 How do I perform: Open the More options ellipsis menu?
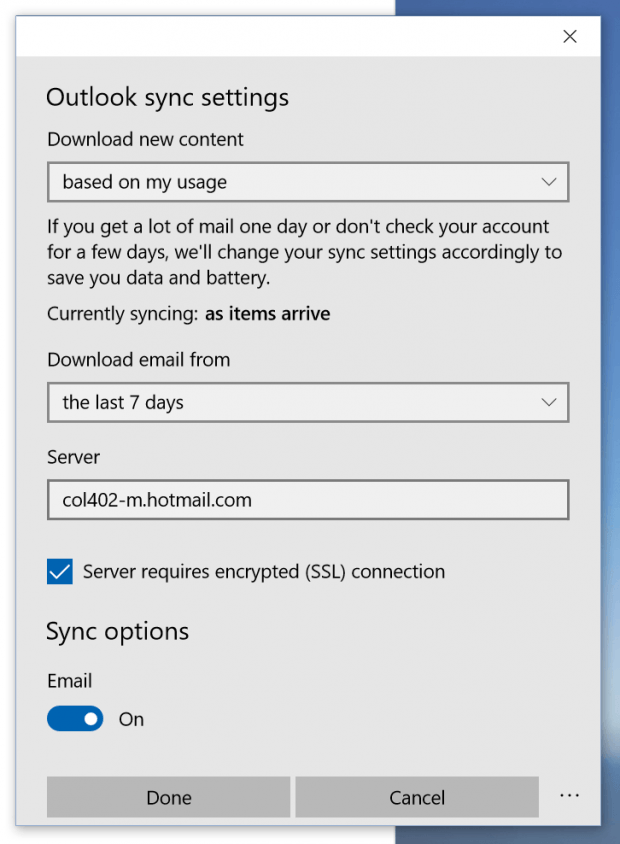(x=570, y=795)
